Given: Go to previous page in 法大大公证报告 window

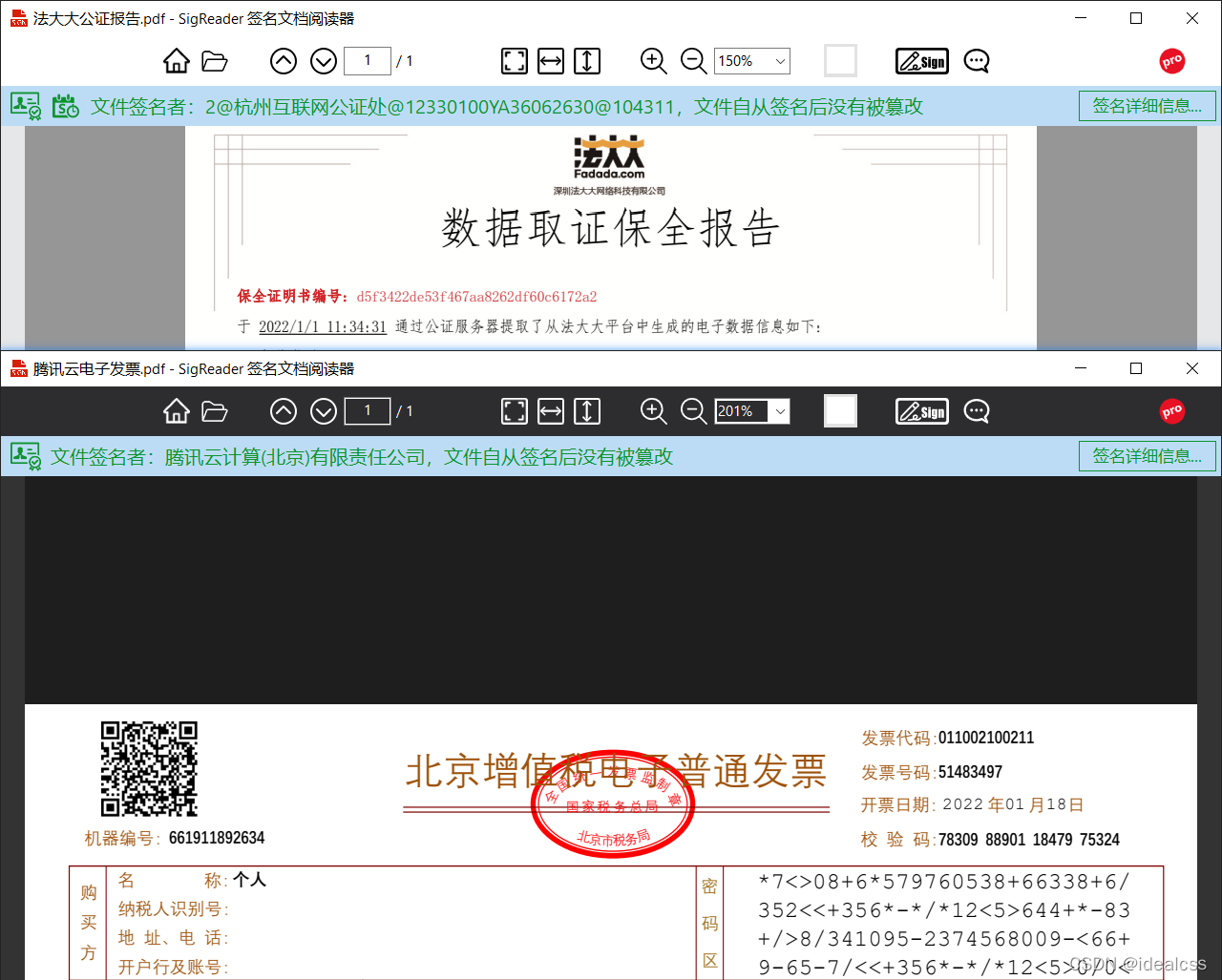Looking at the screenshot, I should (284, 61).
